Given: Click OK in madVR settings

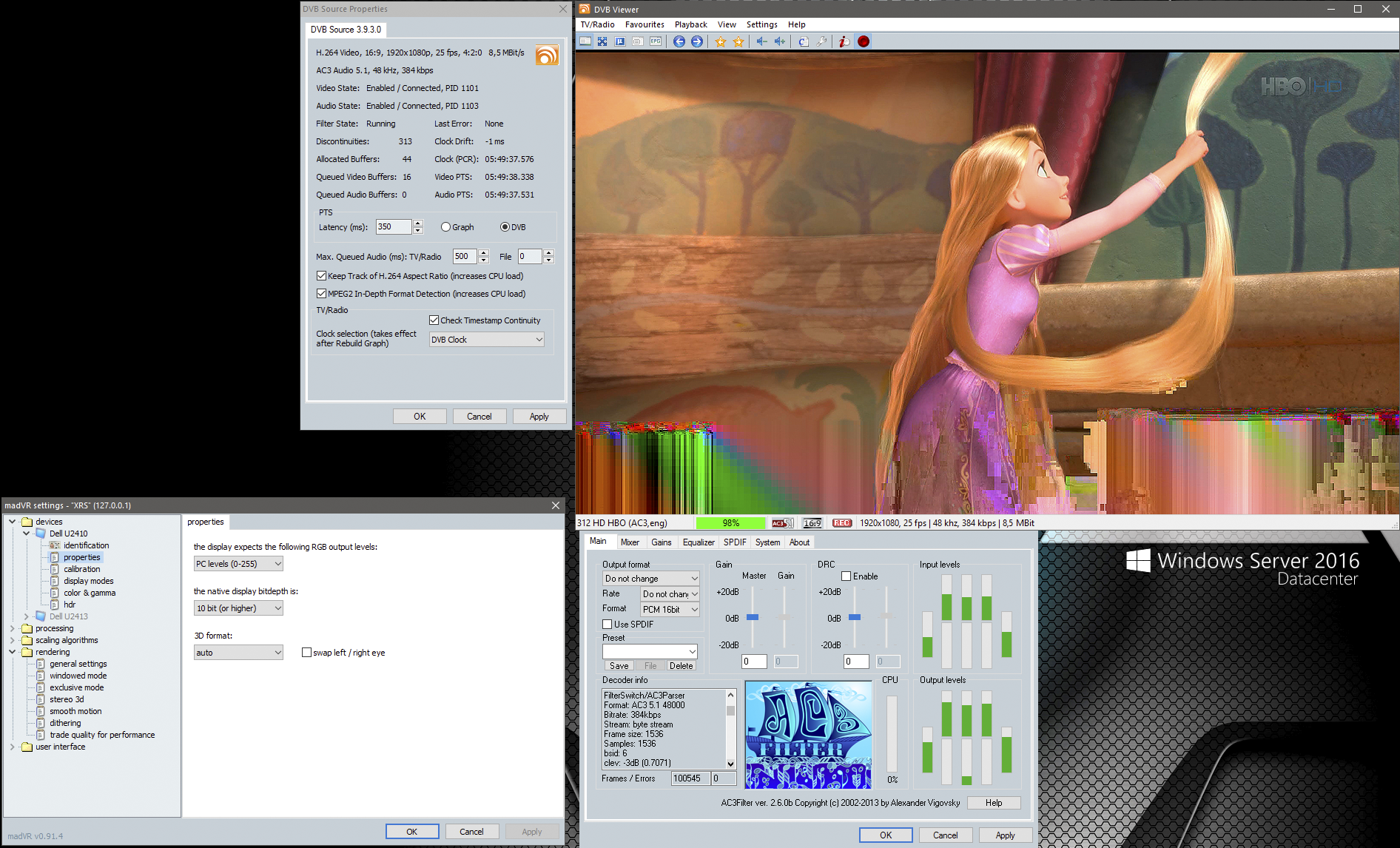Looking at the screenshot, I should (x=412, y=832).
